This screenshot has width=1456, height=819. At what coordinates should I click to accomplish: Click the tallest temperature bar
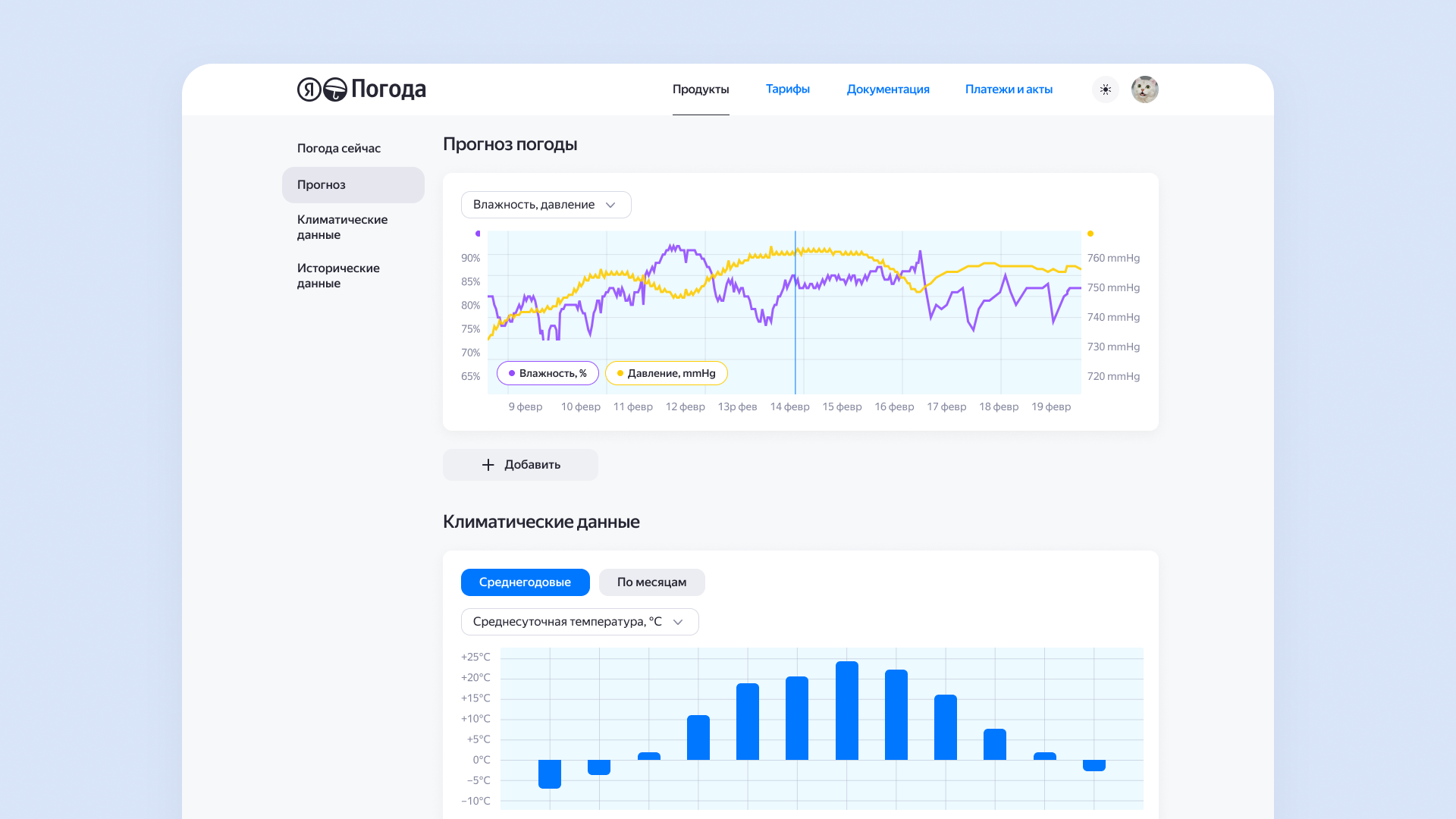tap(846, 711)
